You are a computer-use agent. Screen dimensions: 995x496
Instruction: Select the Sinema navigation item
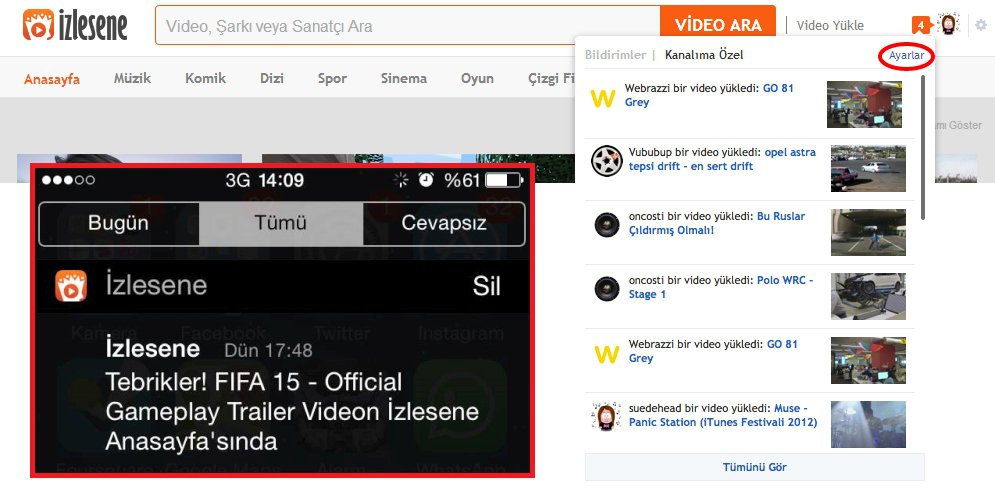click(404, 78)
